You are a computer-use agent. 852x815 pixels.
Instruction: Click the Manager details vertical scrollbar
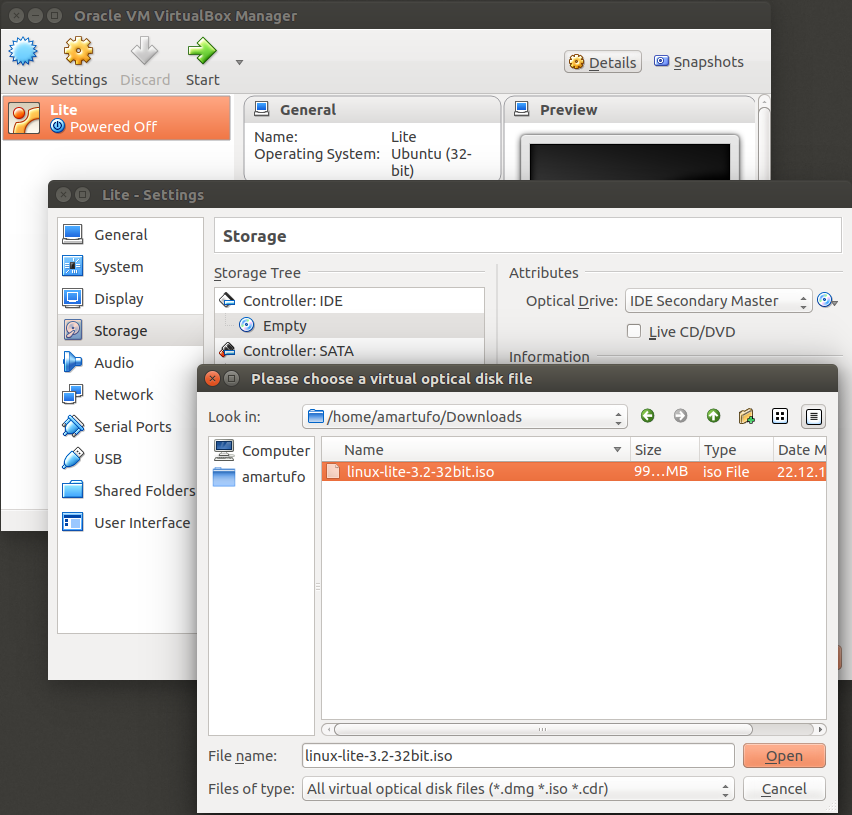tap(764, 141)
